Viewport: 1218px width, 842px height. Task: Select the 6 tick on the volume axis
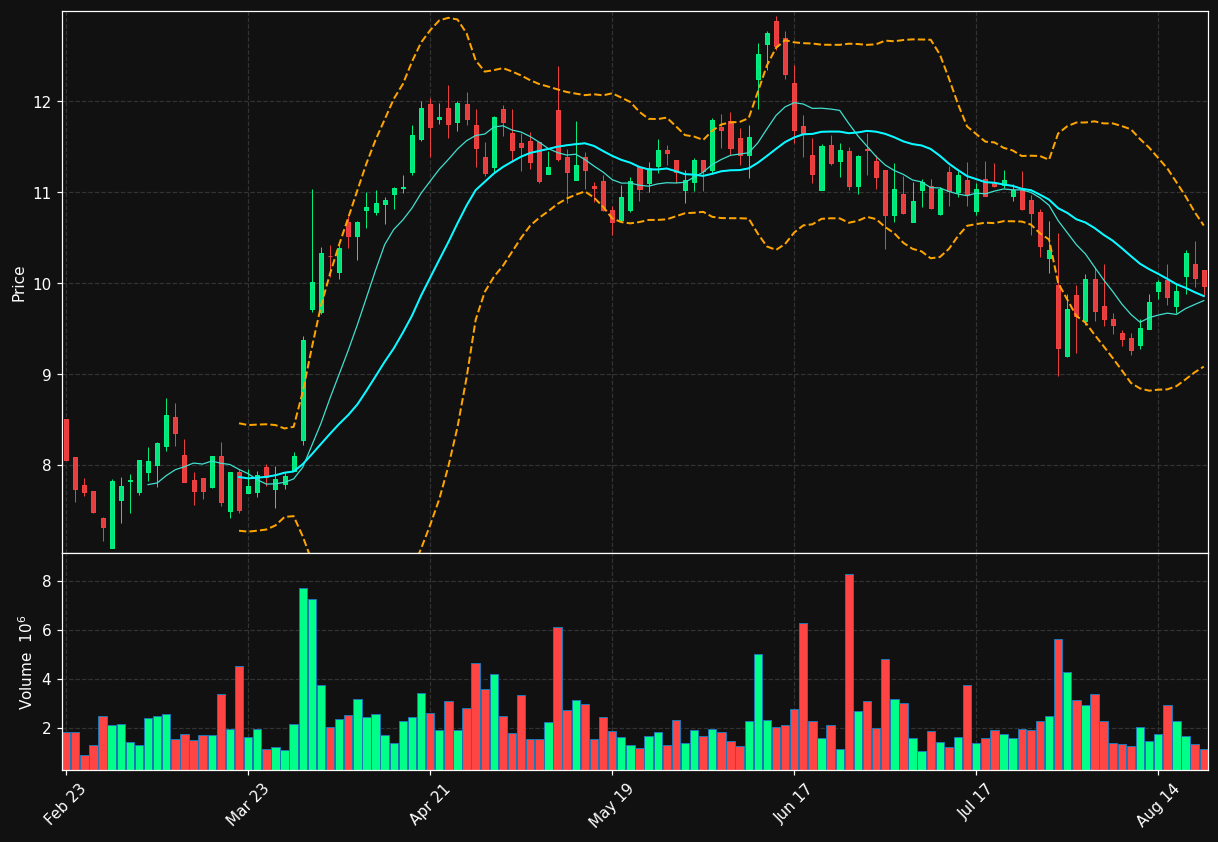(x=49, y=631)
